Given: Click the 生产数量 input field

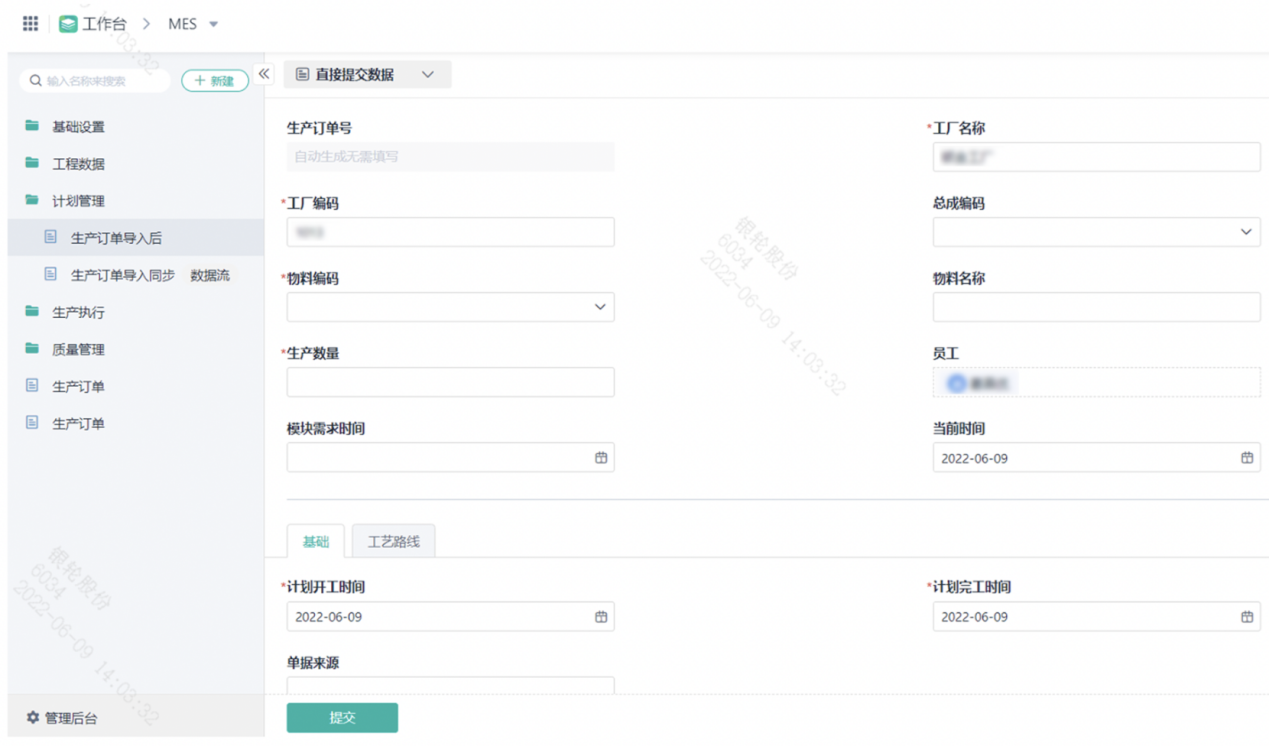Looking at the screenshot, I should 450,382.
